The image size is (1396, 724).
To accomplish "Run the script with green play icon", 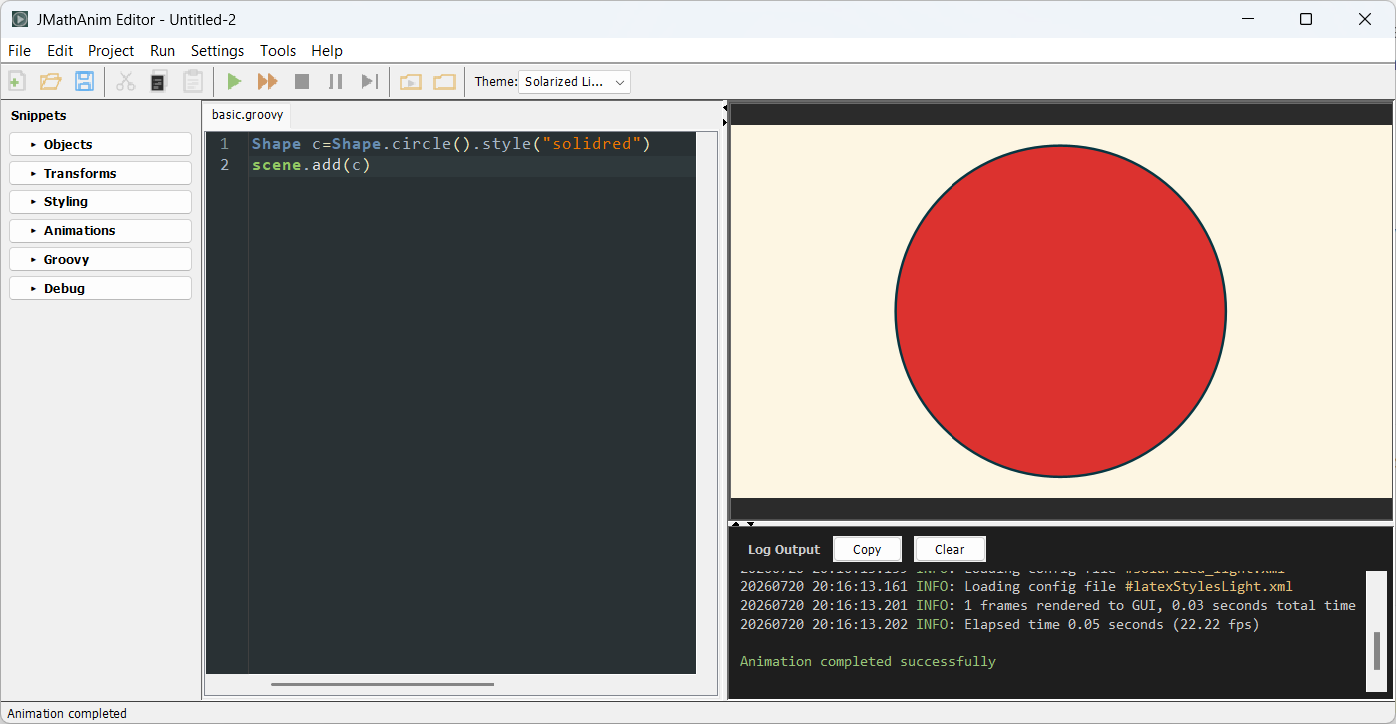I will tap(234, 82).
